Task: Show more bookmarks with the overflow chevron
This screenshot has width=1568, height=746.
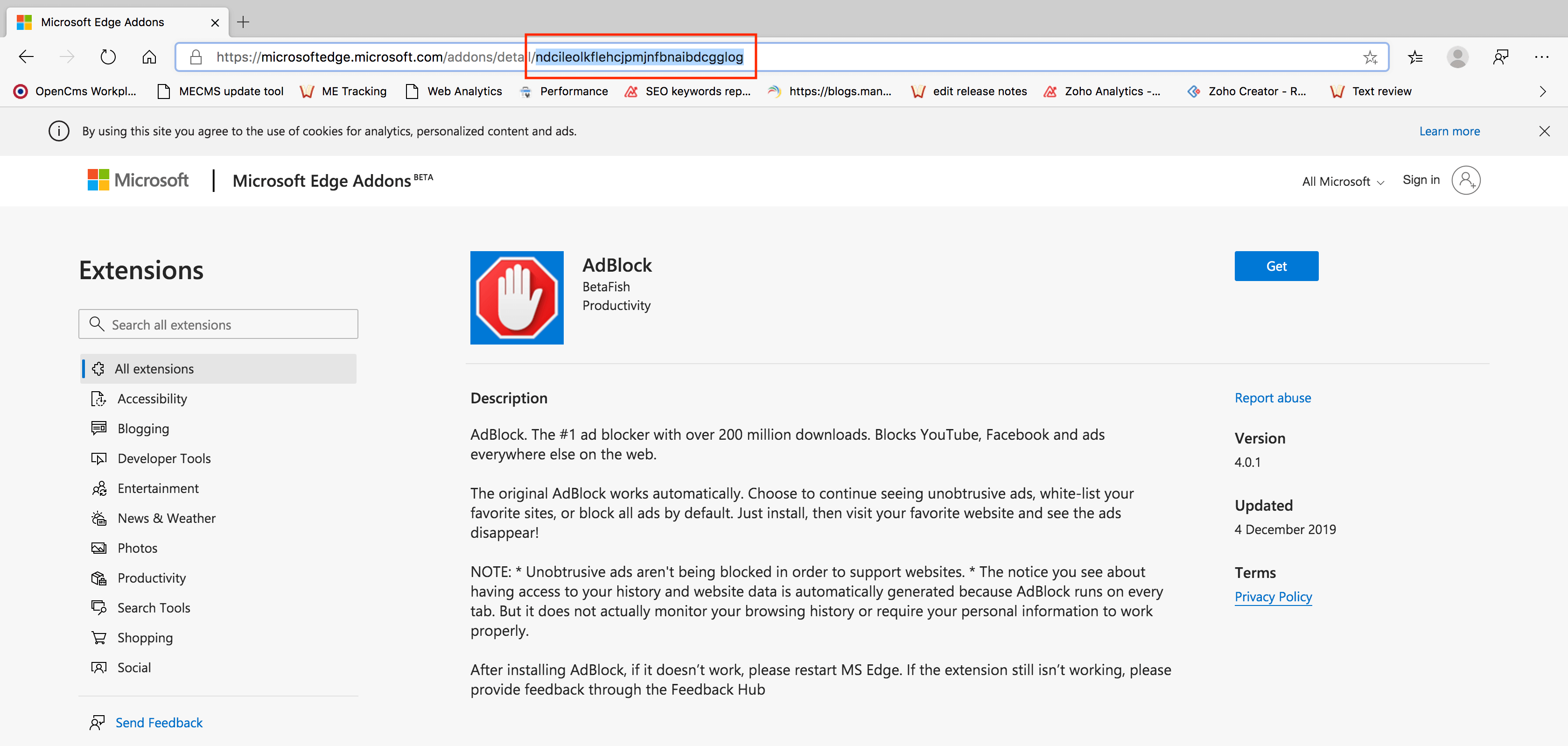Action: [1542, 91]
